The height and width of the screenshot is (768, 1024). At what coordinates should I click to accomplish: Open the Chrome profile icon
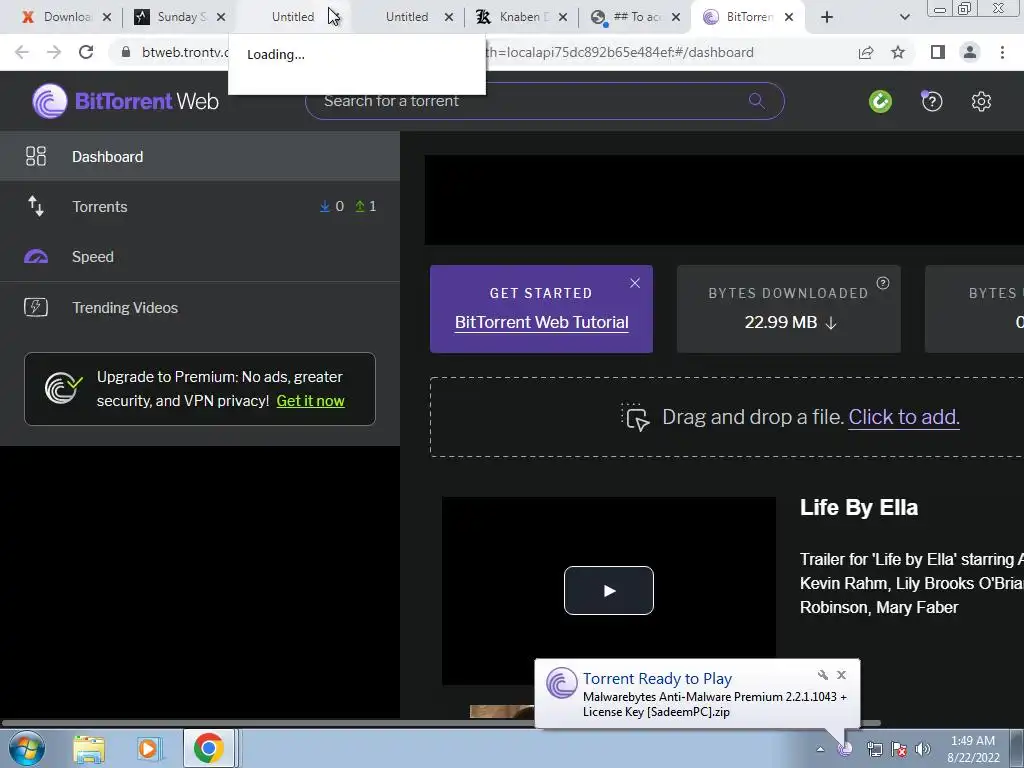pyautogui.click(x=970, y=52)
